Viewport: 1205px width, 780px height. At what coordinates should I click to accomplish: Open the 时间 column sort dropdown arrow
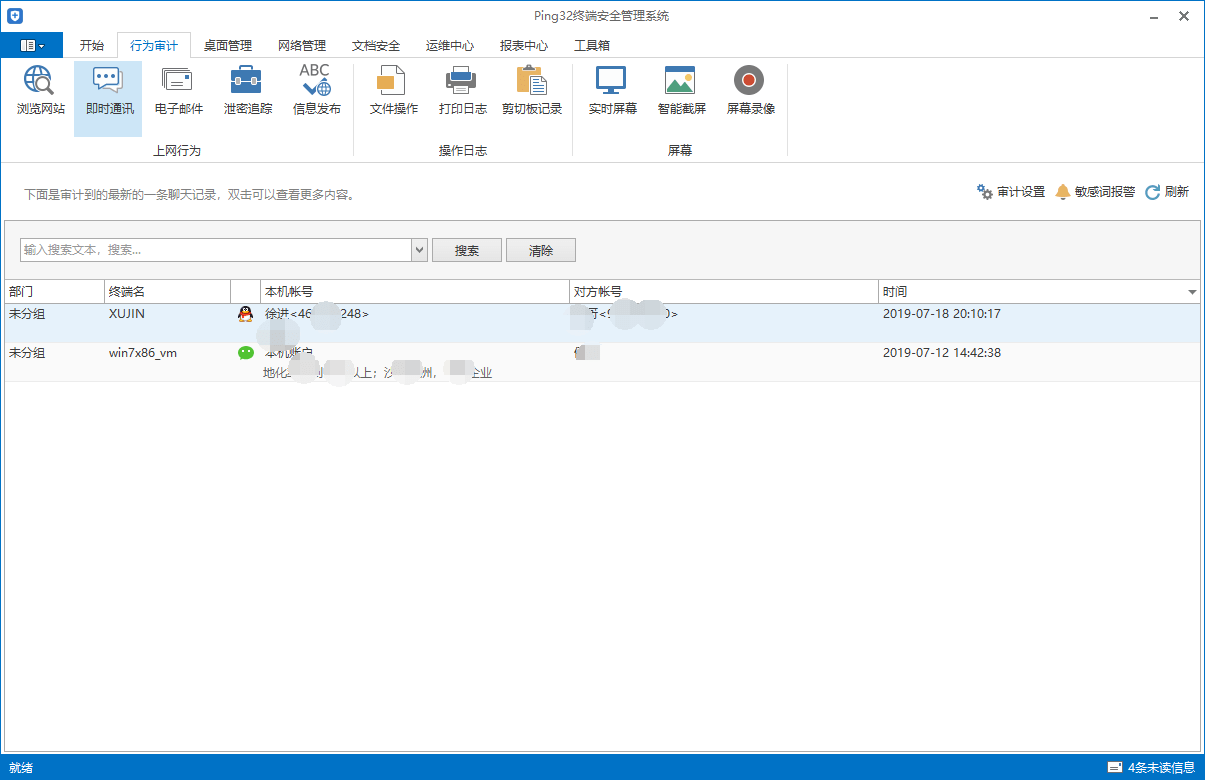[1192, 292]
